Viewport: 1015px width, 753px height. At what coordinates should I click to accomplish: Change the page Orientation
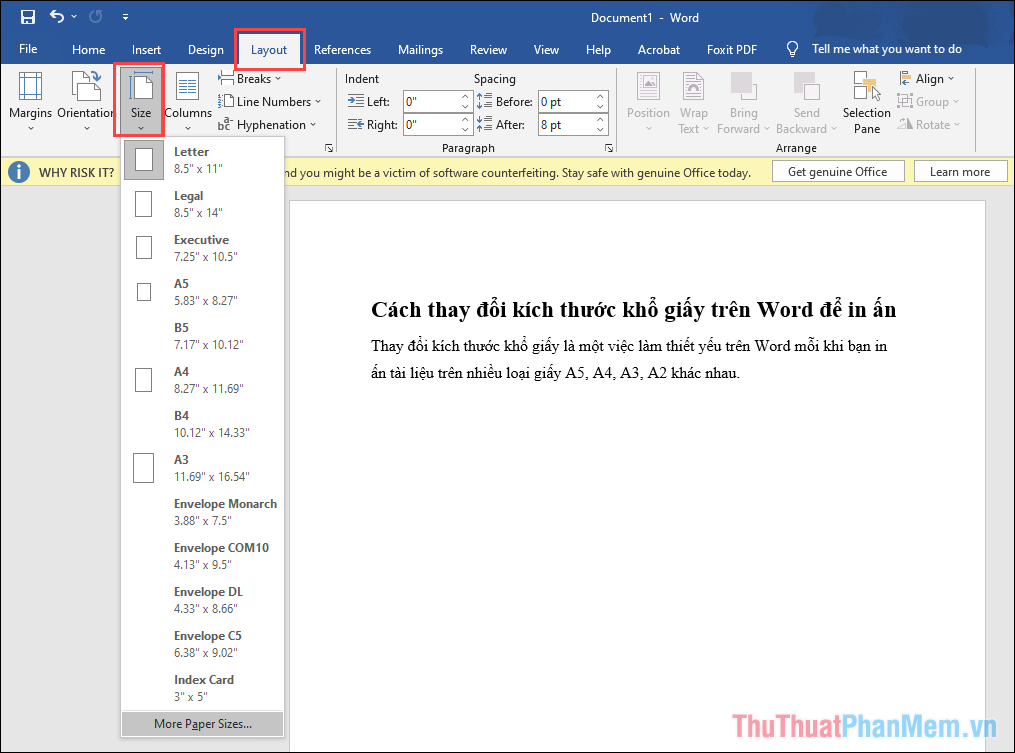(x=85, y=100)
